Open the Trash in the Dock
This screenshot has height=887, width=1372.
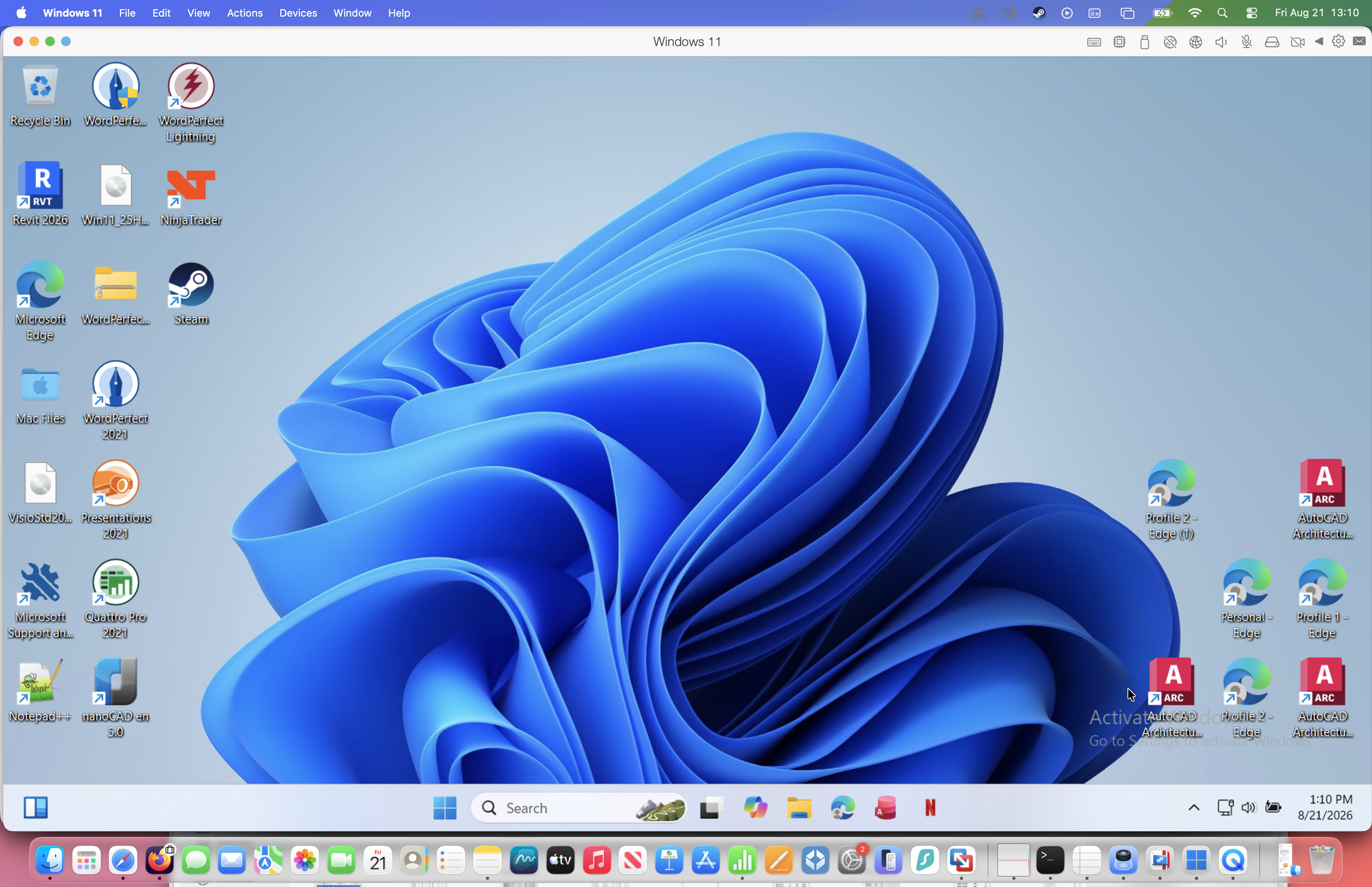coord(1321,860)
